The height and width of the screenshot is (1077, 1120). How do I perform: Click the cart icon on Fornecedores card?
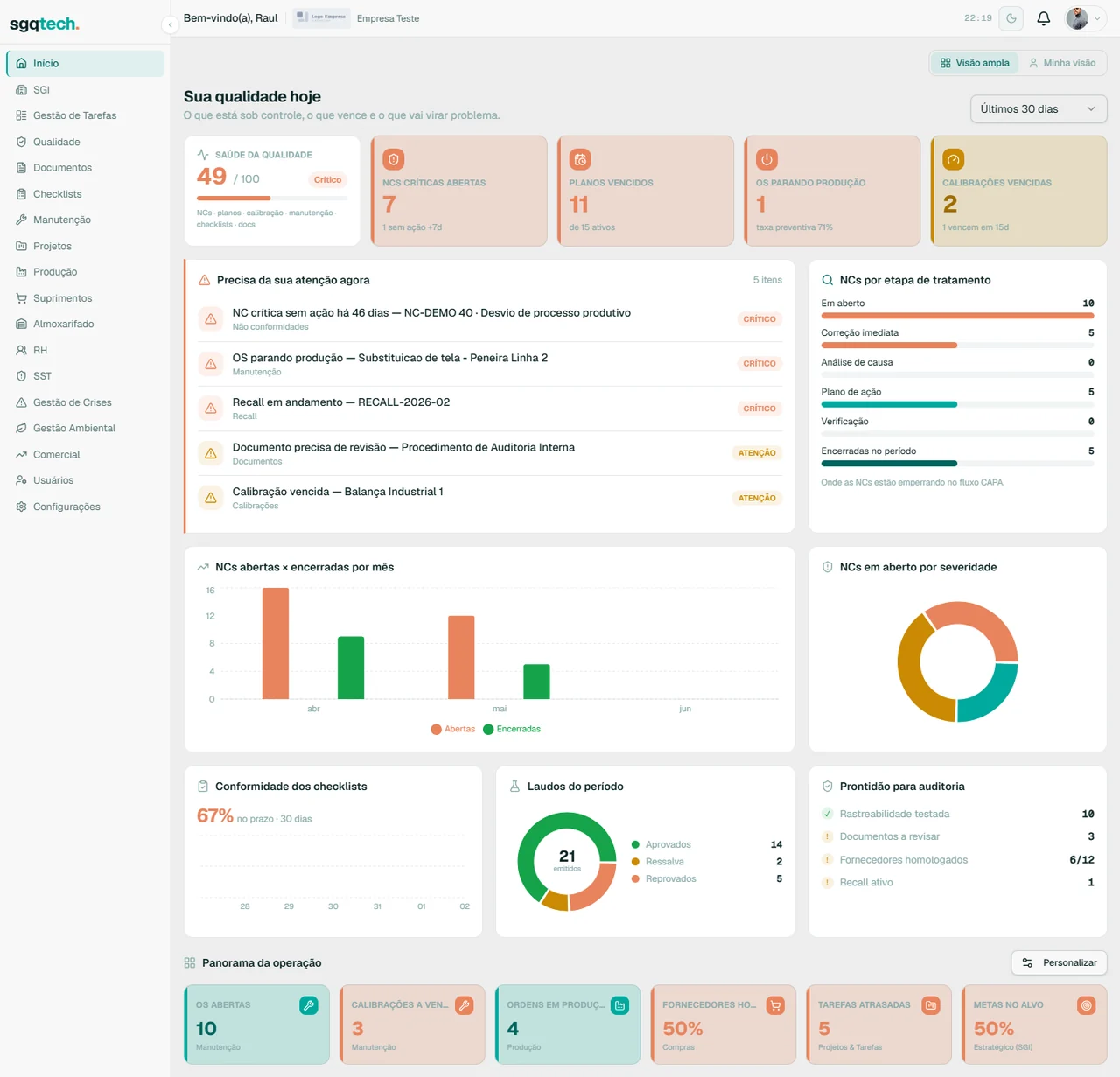pos(775,1006)
